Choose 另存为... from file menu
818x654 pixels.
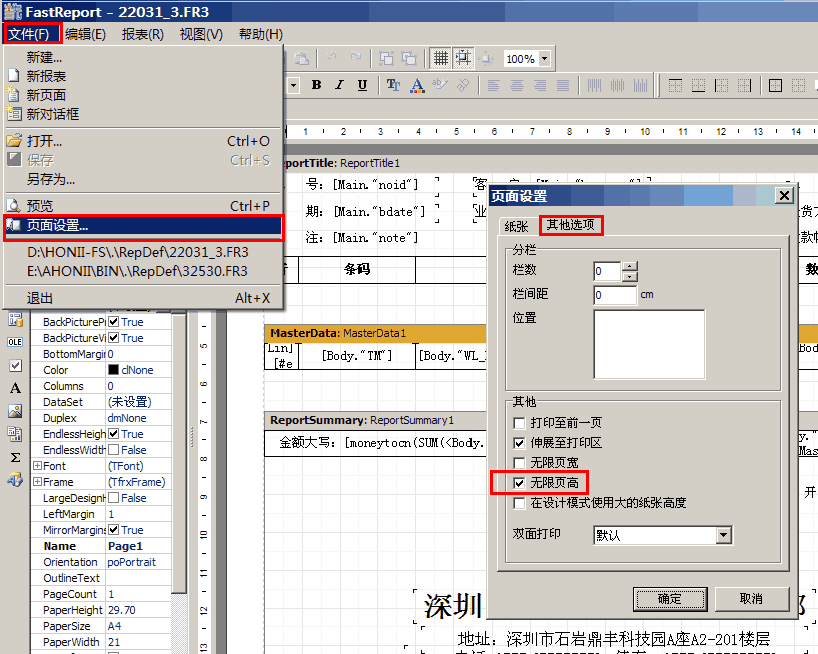(x=143, y=179)
